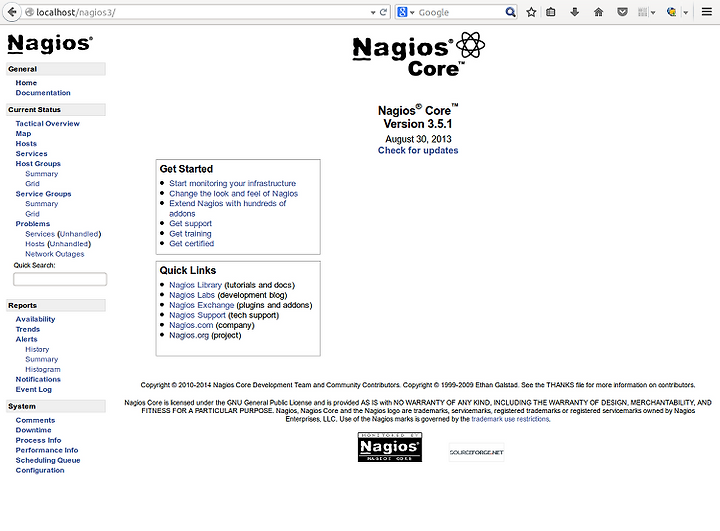Open Configuration page

click(40, 470)
